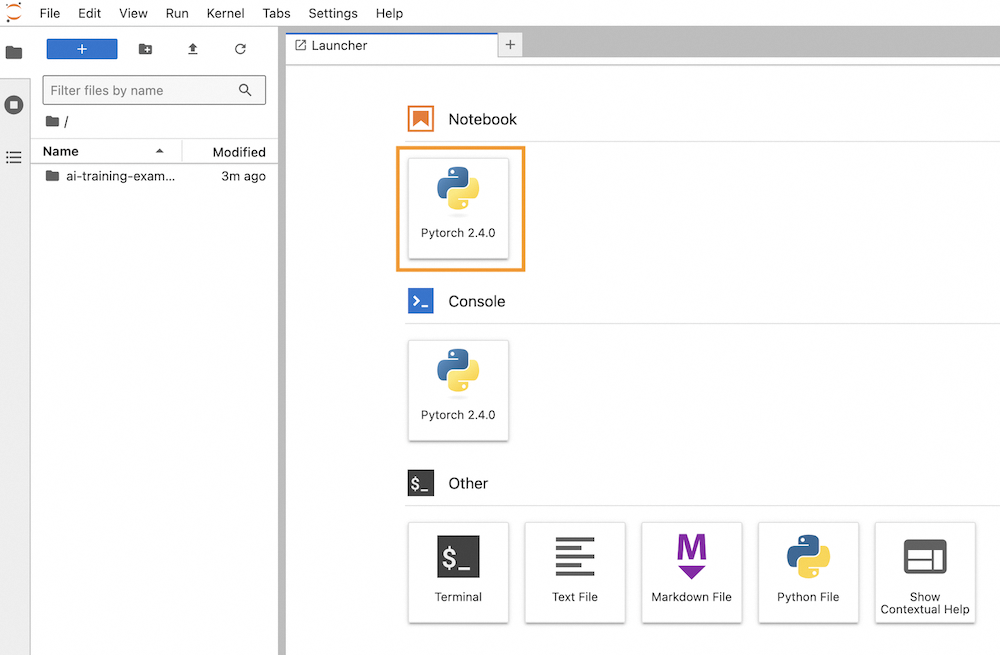Launch a Pytorch 2.4.0 Notebook

point(460,207)
